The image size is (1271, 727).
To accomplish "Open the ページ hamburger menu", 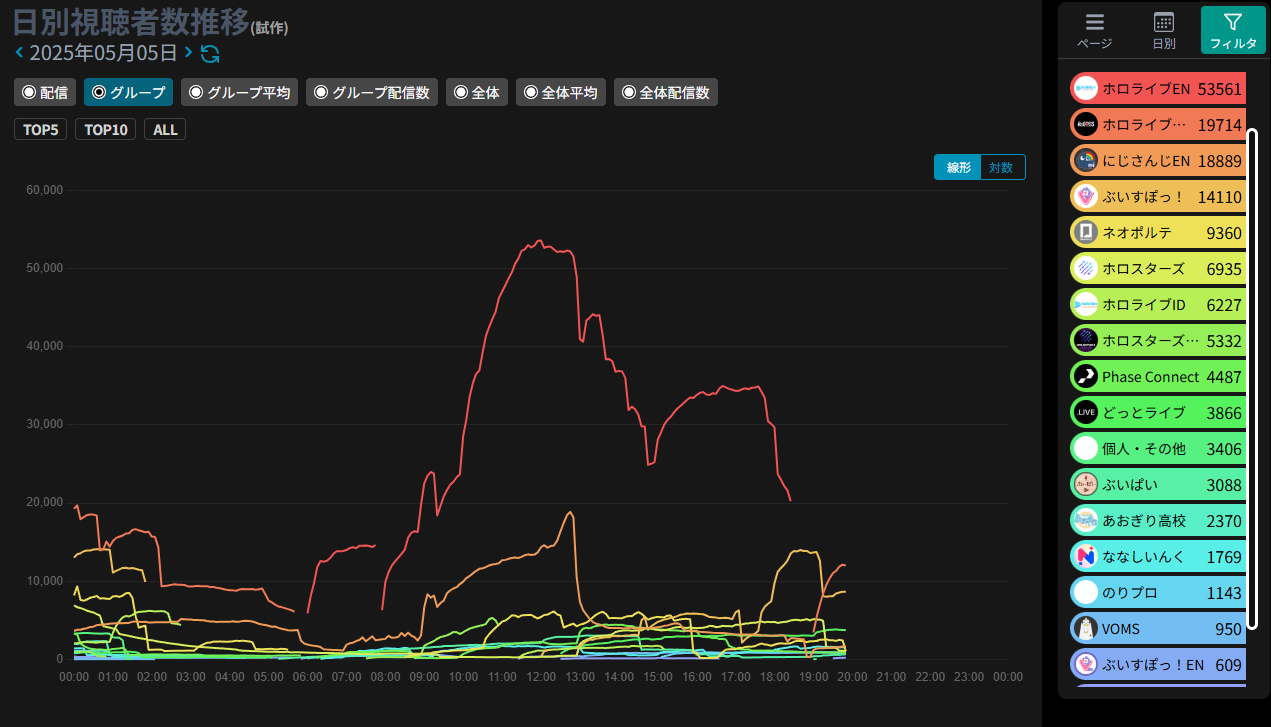I will pyautogui.click(x=1094, y=29).
